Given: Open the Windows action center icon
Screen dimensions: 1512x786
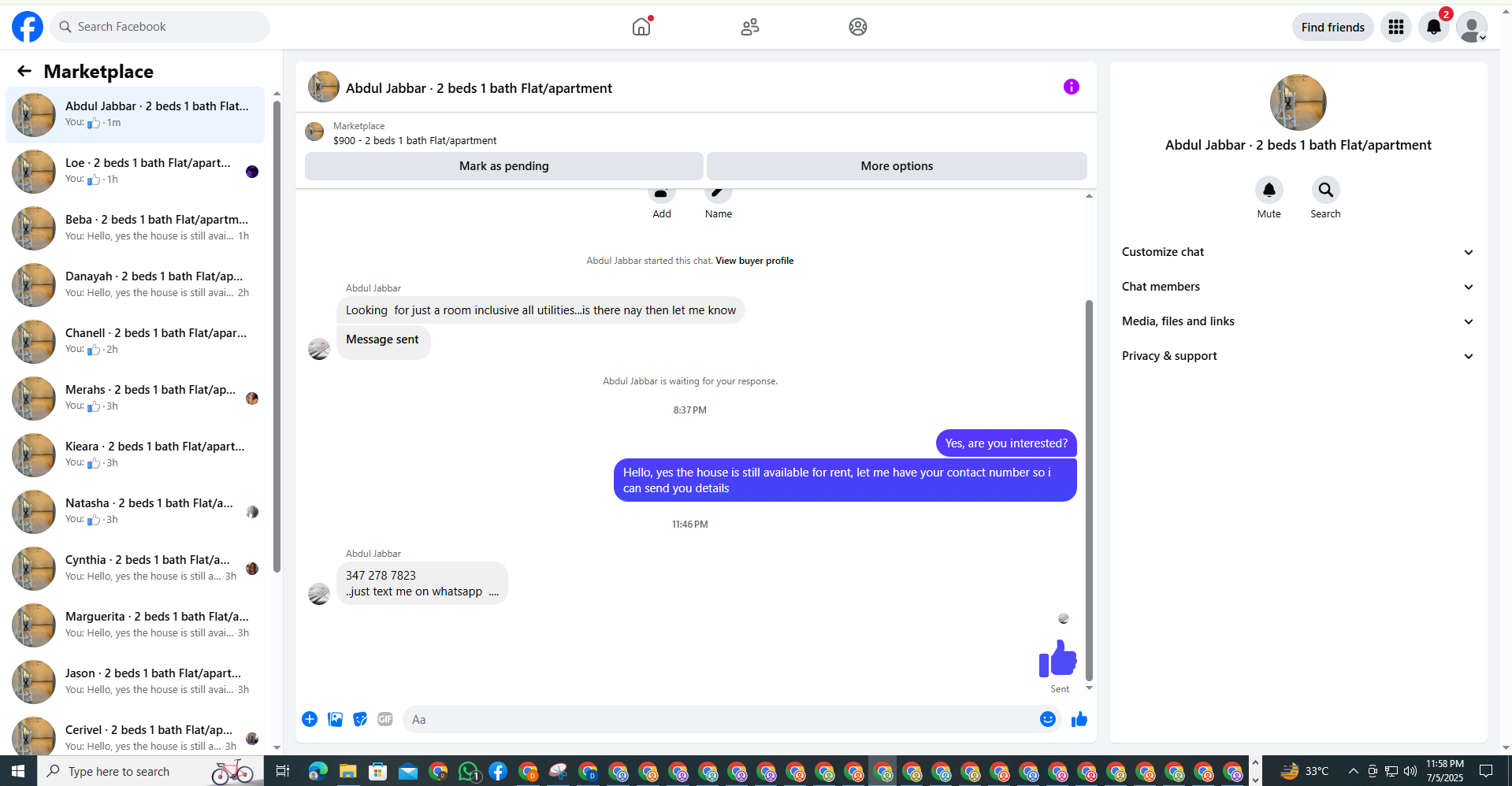Looking at the screenshot, I should (x=1486, y=771).
